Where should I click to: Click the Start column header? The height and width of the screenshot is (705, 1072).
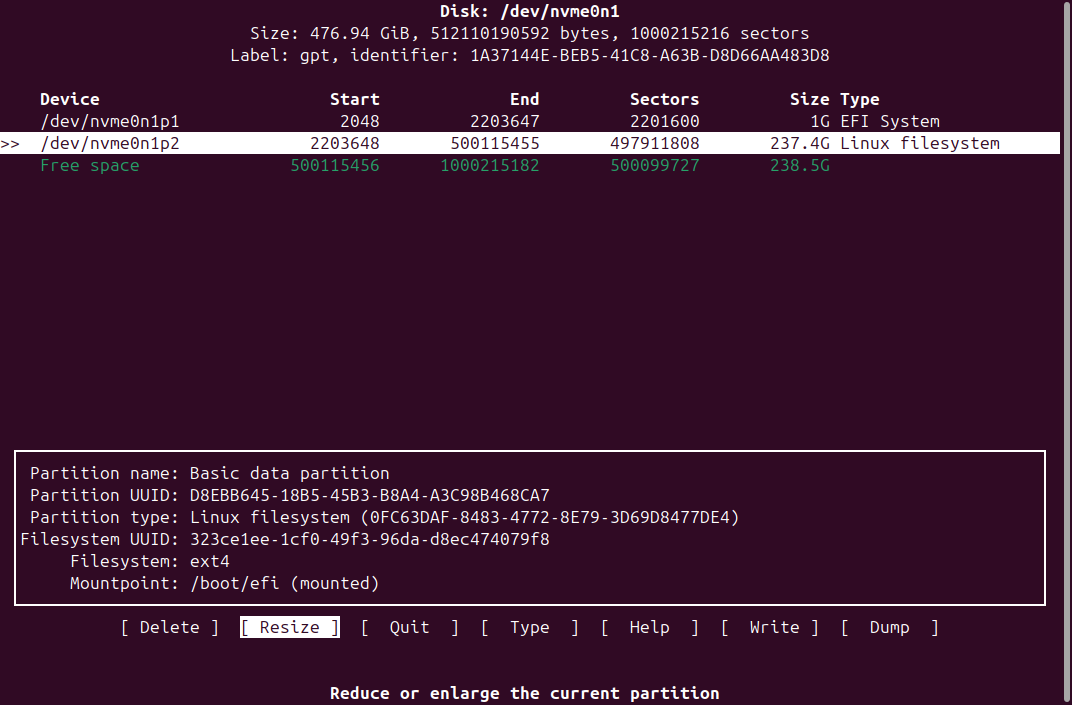354,99
